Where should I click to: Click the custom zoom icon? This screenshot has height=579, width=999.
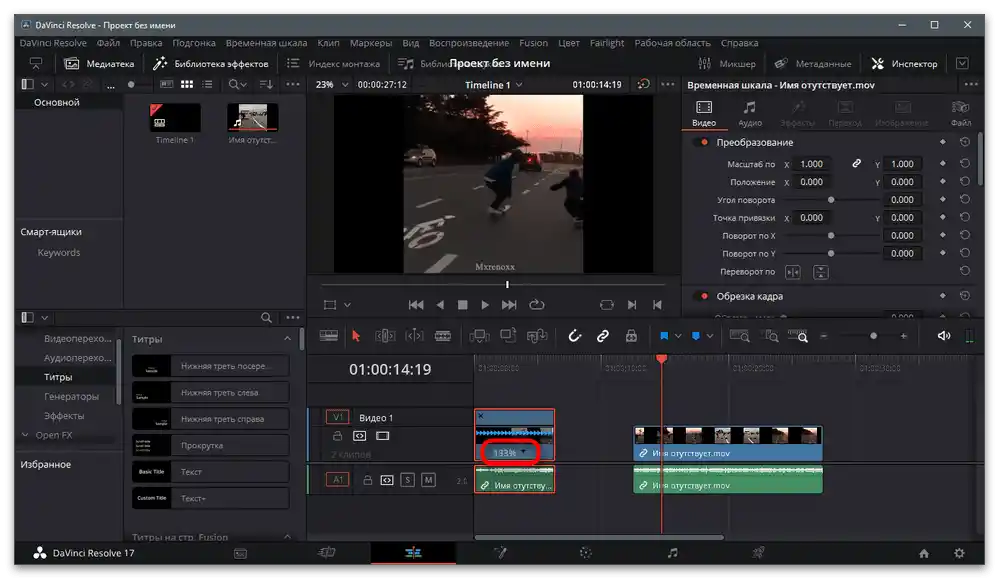point(798,336)
